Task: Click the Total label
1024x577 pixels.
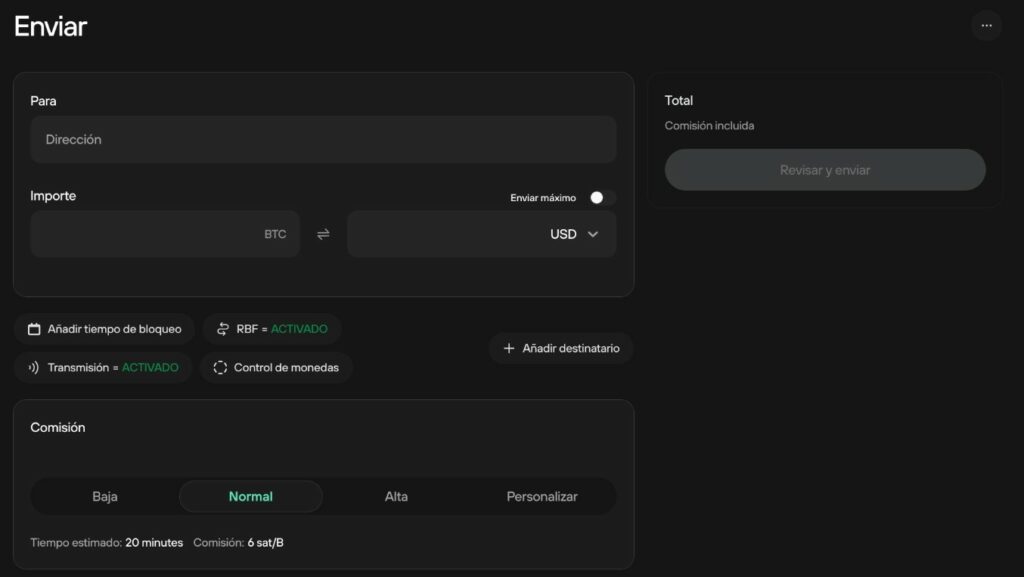Action: tap(679, 101)
